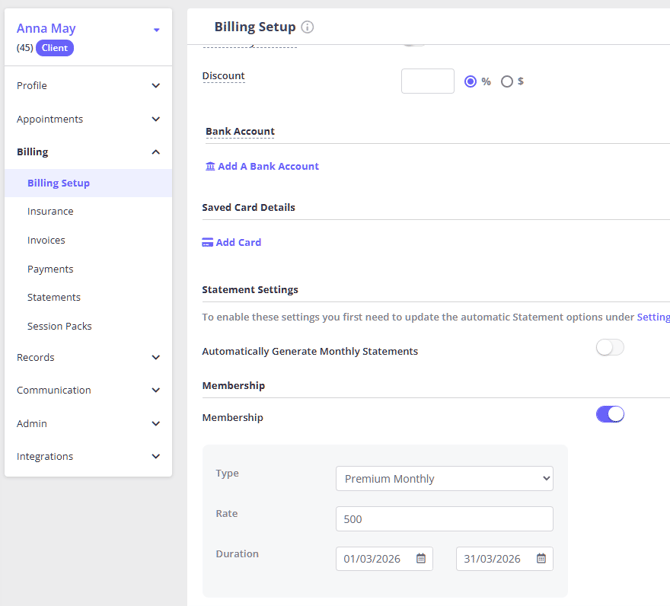Click the credit card icon beside Add Card
Screen dimensions: 670x606
pyautogui.click(x=208, y=243)
